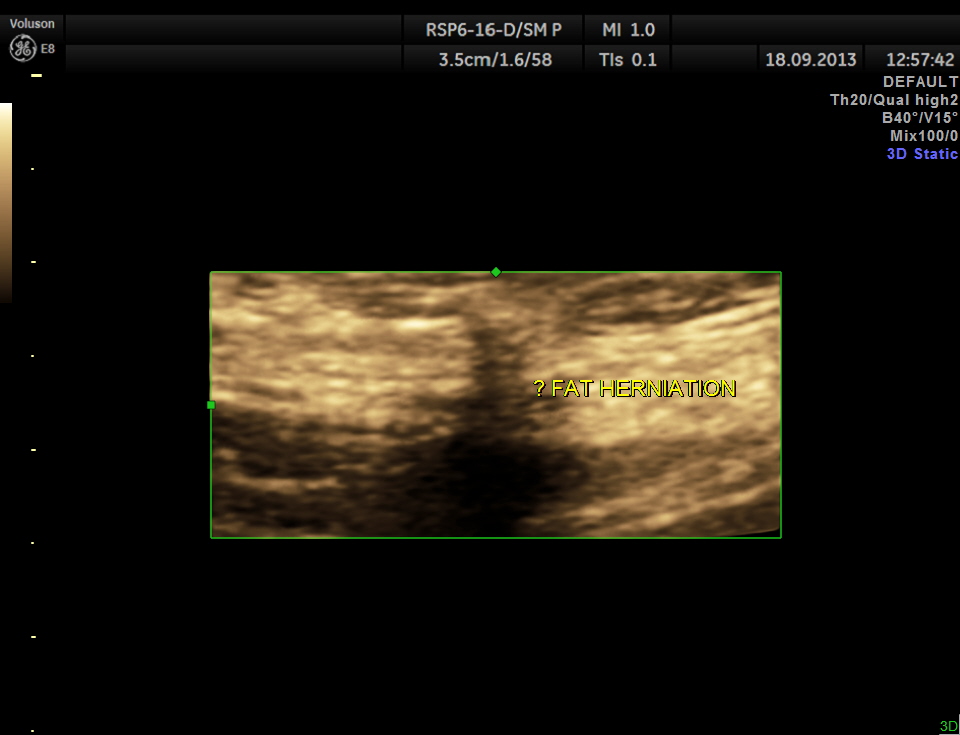This screenshot has height=735, width=960.
Task: Select the '? FAT HERNIATION' annotation text
Action: pyautogui.click(x=635, y=389)
